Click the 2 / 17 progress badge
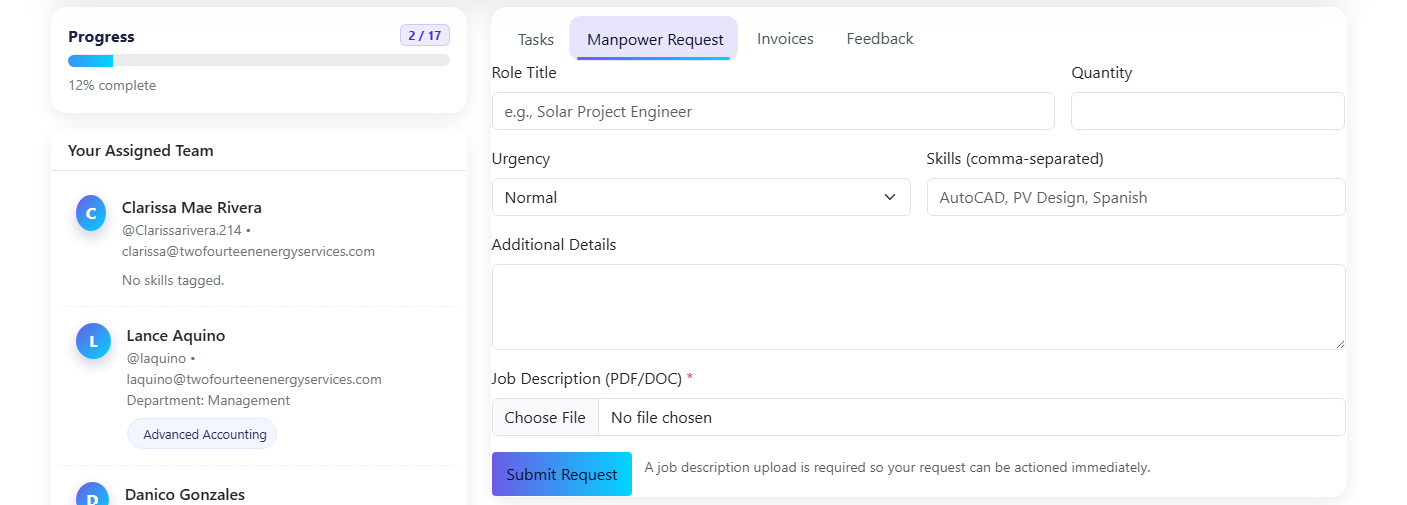The image size is (1407, 505). (x=424, y=36)
